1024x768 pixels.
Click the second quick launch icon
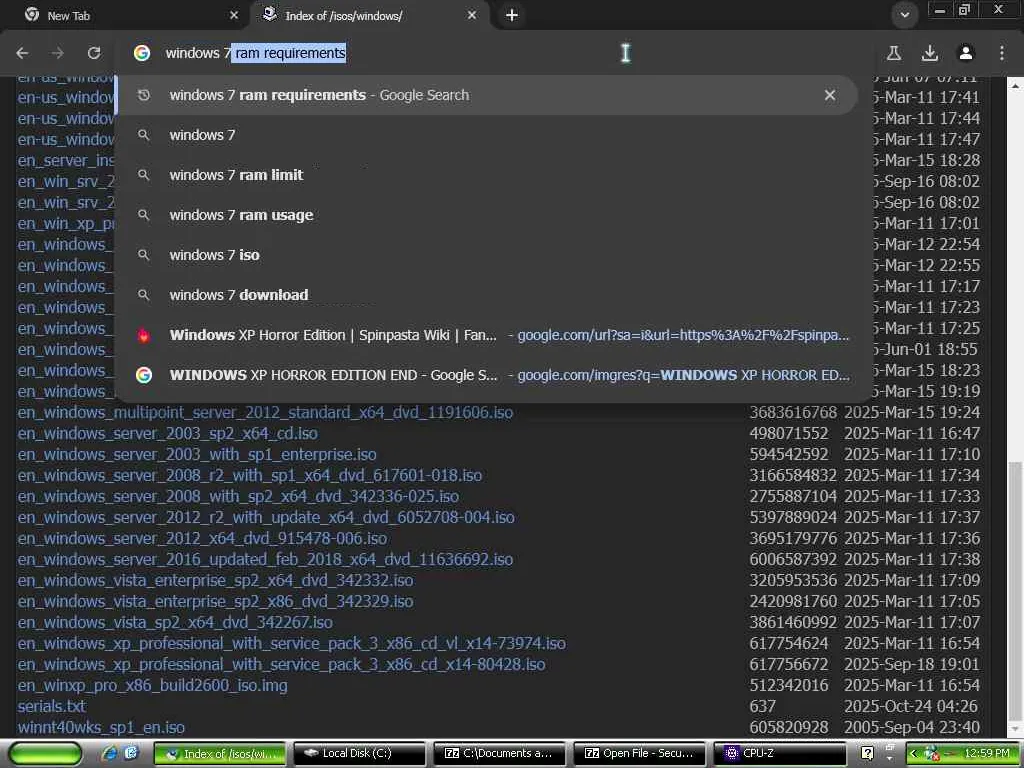tap(131, 753)
